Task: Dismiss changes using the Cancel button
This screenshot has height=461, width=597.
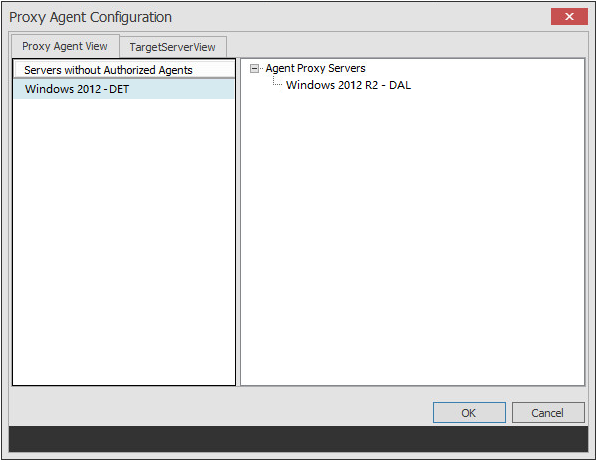Action: pos(548,413)
